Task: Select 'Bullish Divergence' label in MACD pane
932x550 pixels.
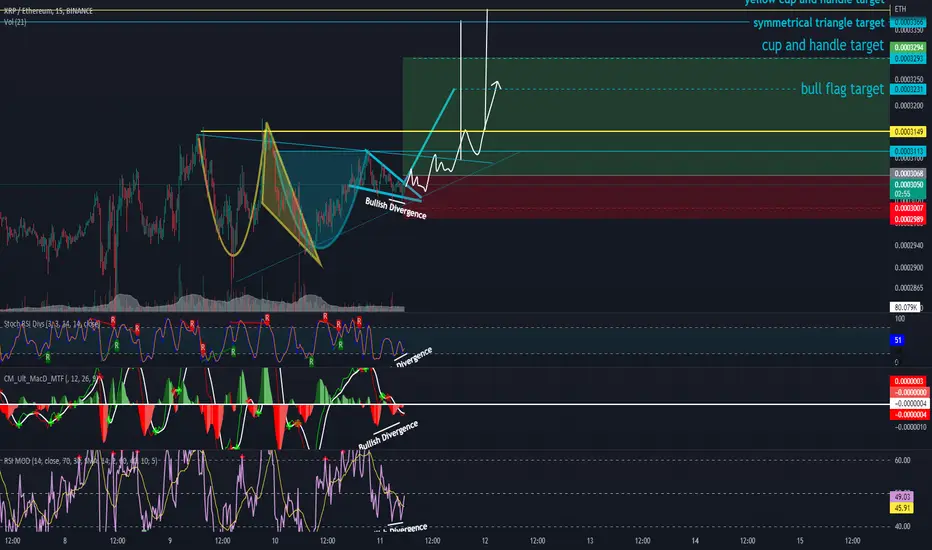Action: [x=388, y=435]
